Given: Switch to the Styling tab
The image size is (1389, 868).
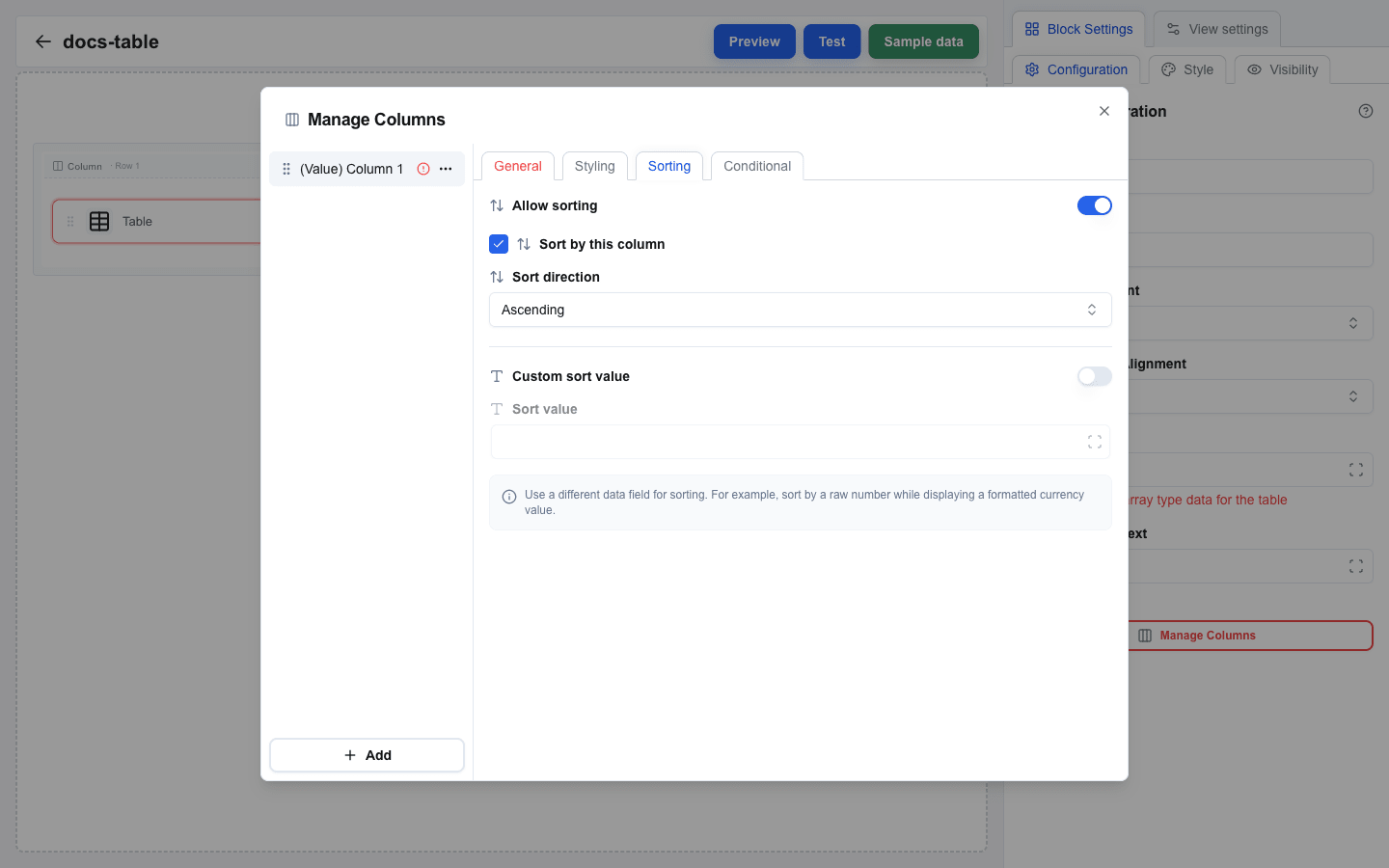Looking at the screenshot, I should pyautogui.click(x=595, y=166).
